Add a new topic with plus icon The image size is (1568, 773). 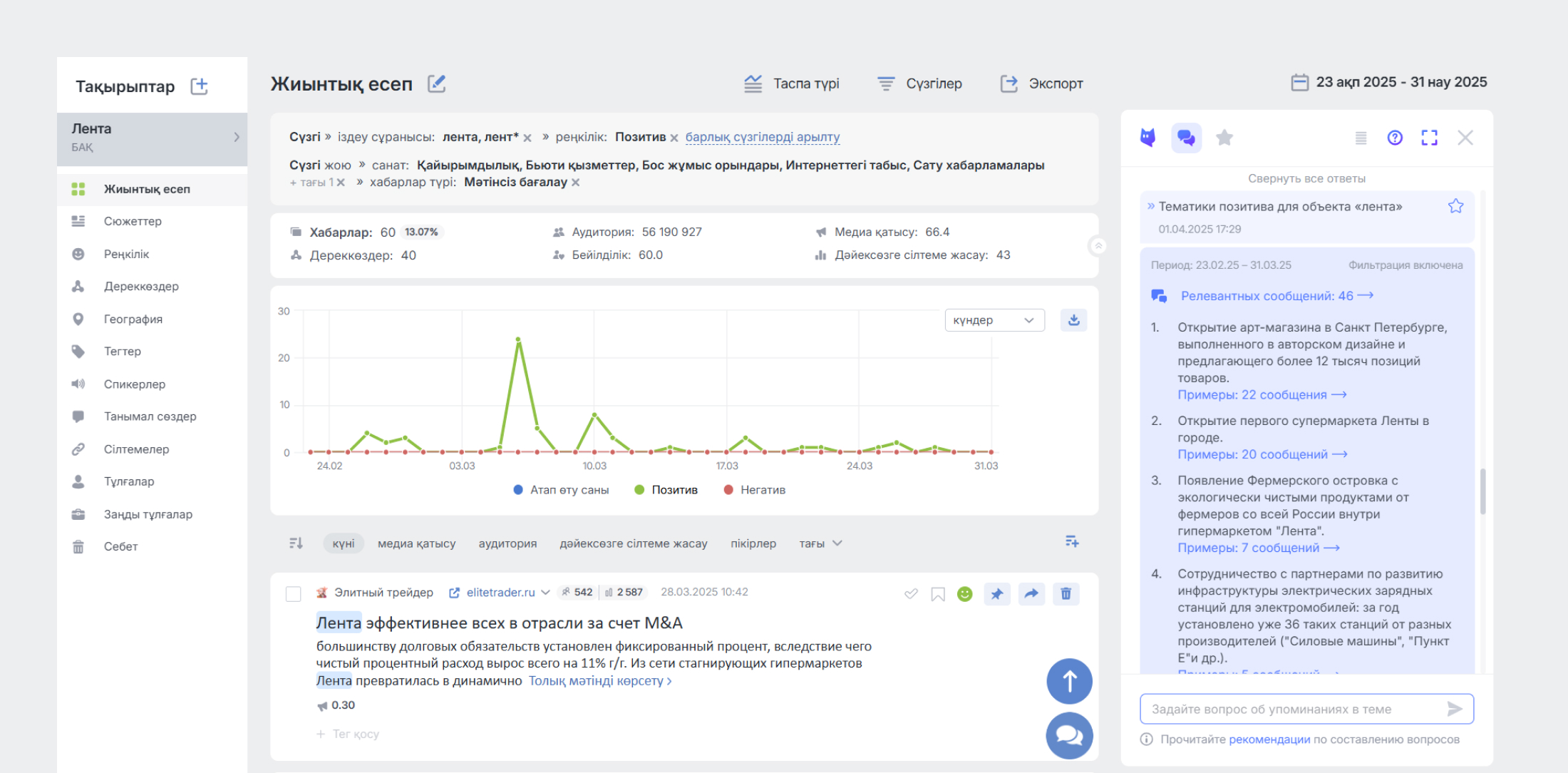pos(200,86)
